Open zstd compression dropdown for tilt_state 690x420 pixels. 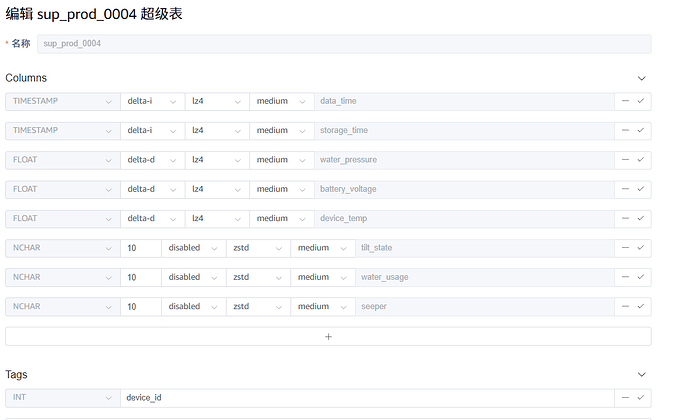(258, 248)
